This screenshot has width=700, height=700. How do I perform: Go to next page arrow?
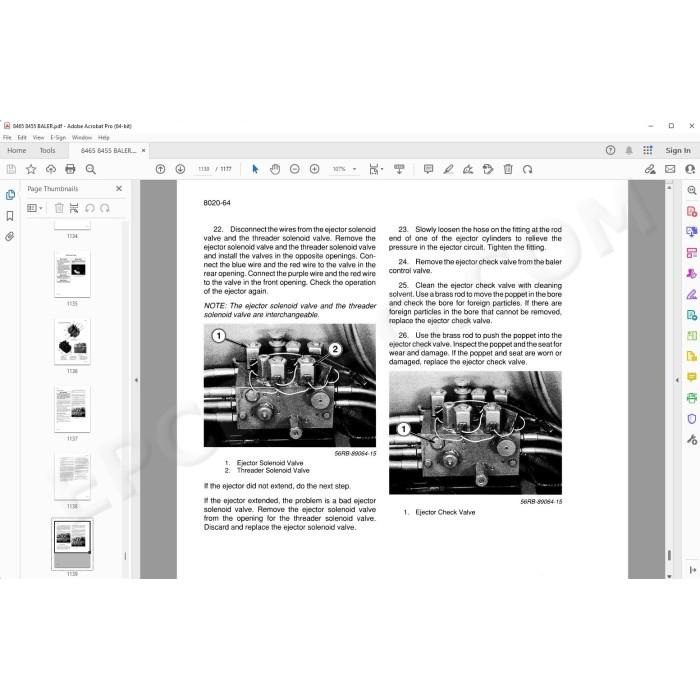(180, 169)
